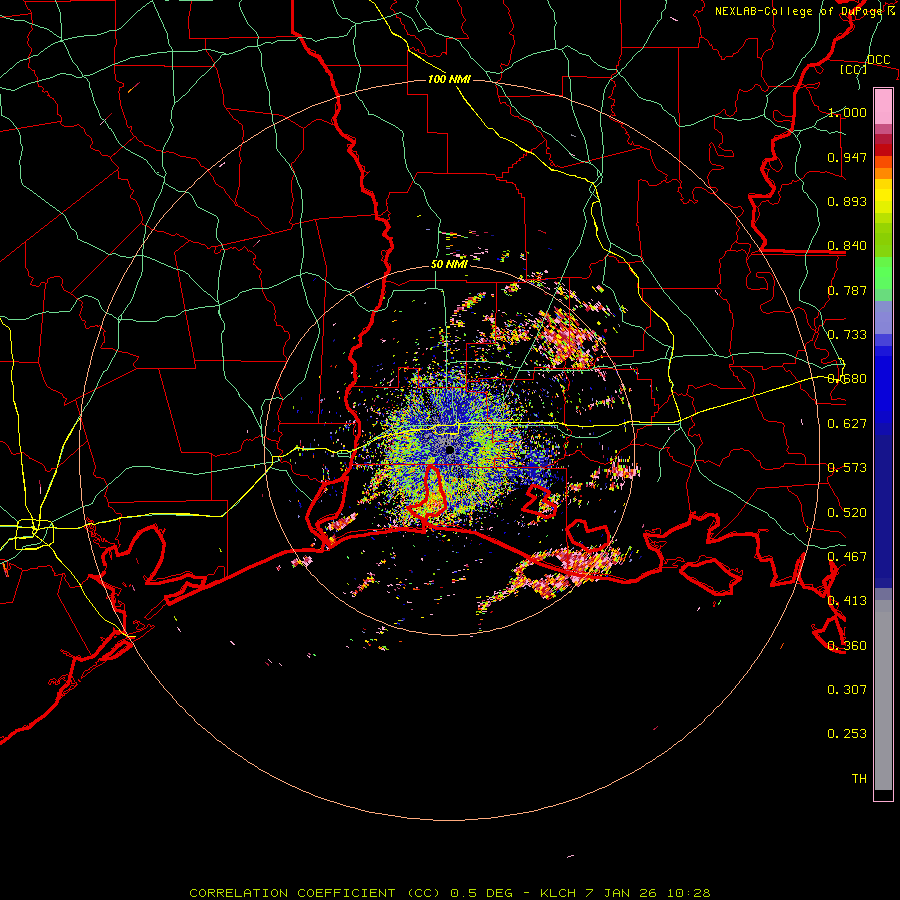Viewport: 900px width, 900px height.
Task: Click the 0.253 color scale value
Action: click(847, 734)
